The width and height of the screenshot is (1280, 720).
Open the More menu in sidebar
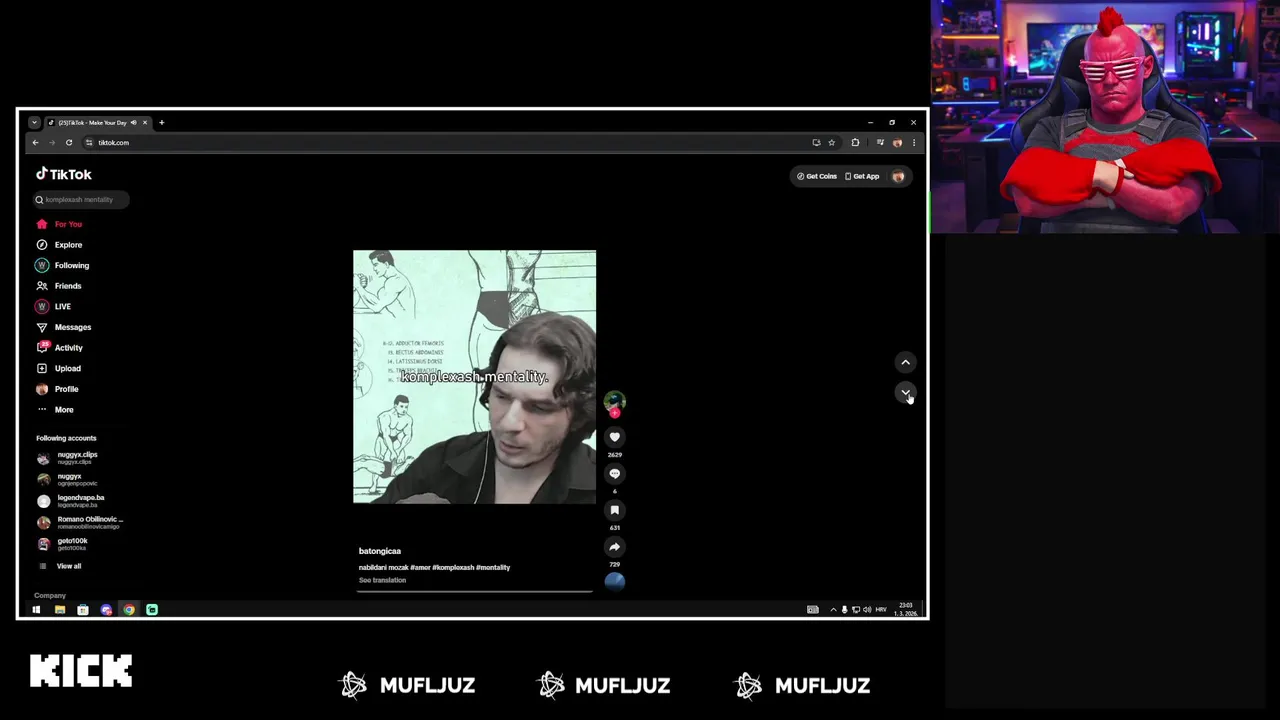pyautogui.click(x=55, y=410)
